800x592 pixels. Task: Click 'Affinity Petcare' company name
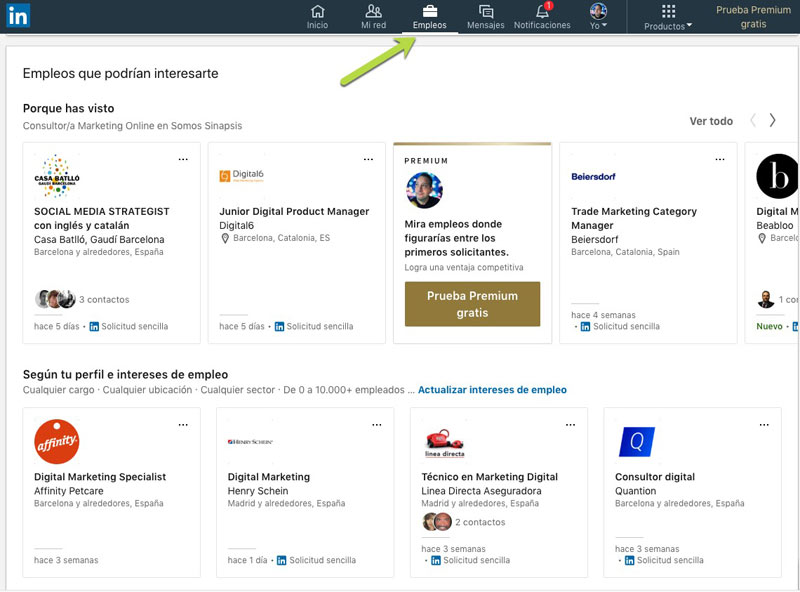tap(68, 491)
